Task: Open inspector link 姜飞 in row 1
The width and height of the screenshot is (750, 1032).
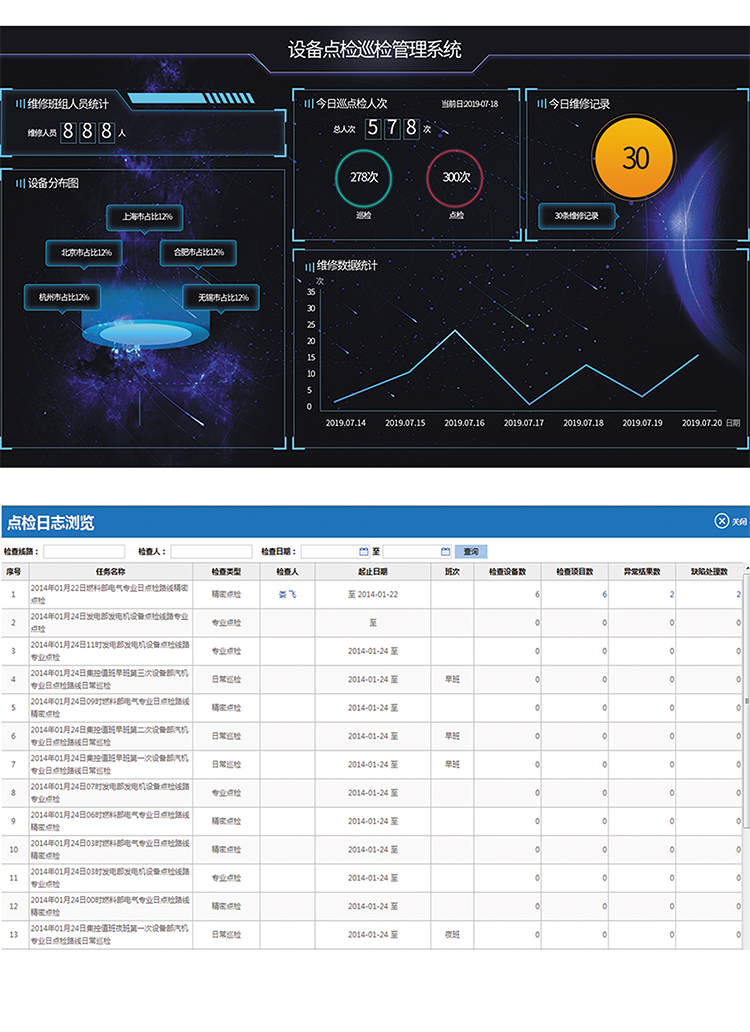Action: pyautogui.click(x=287, y=594)
